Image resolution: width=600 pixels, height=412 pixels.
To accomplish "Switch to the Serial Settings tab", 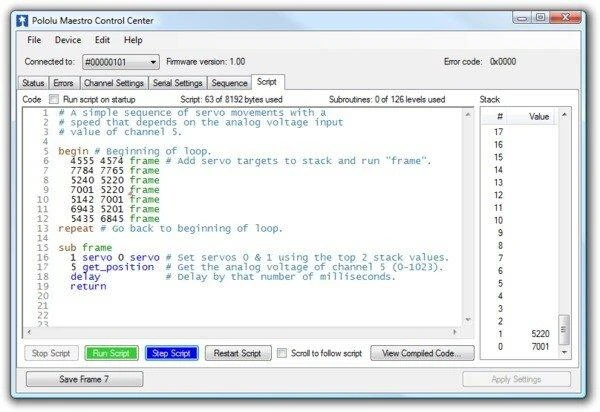I will coord(178,83).
